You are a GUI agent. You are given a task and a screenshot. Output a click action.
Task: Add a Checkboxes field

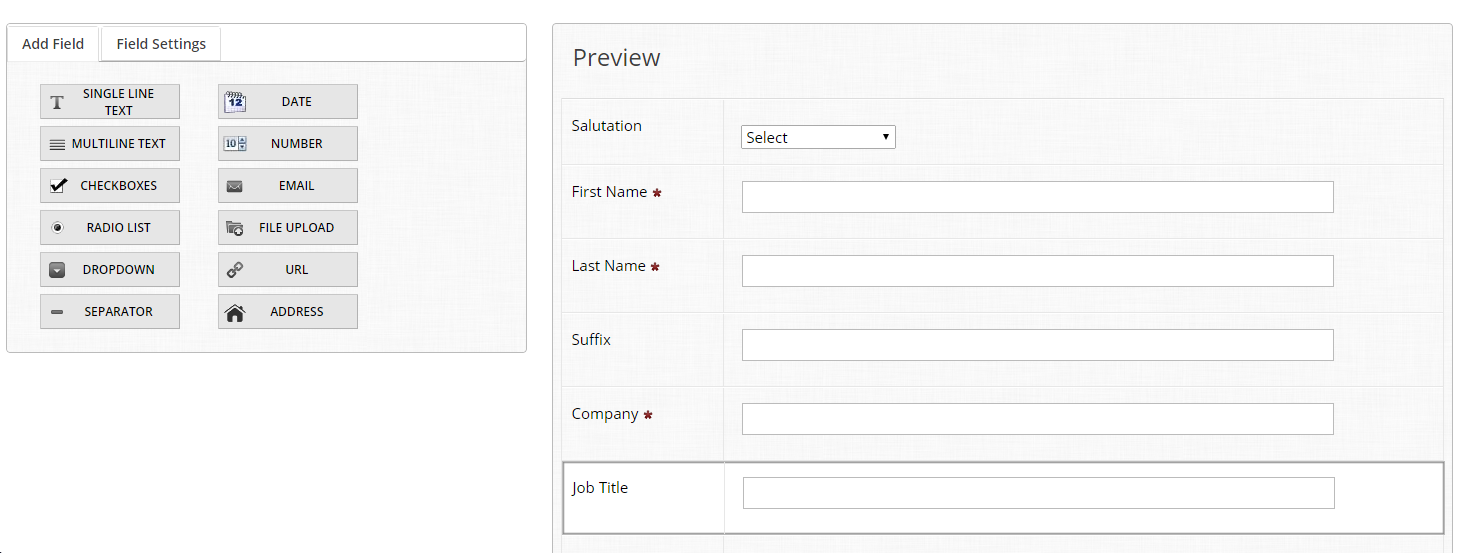click(x=110, y=186)
